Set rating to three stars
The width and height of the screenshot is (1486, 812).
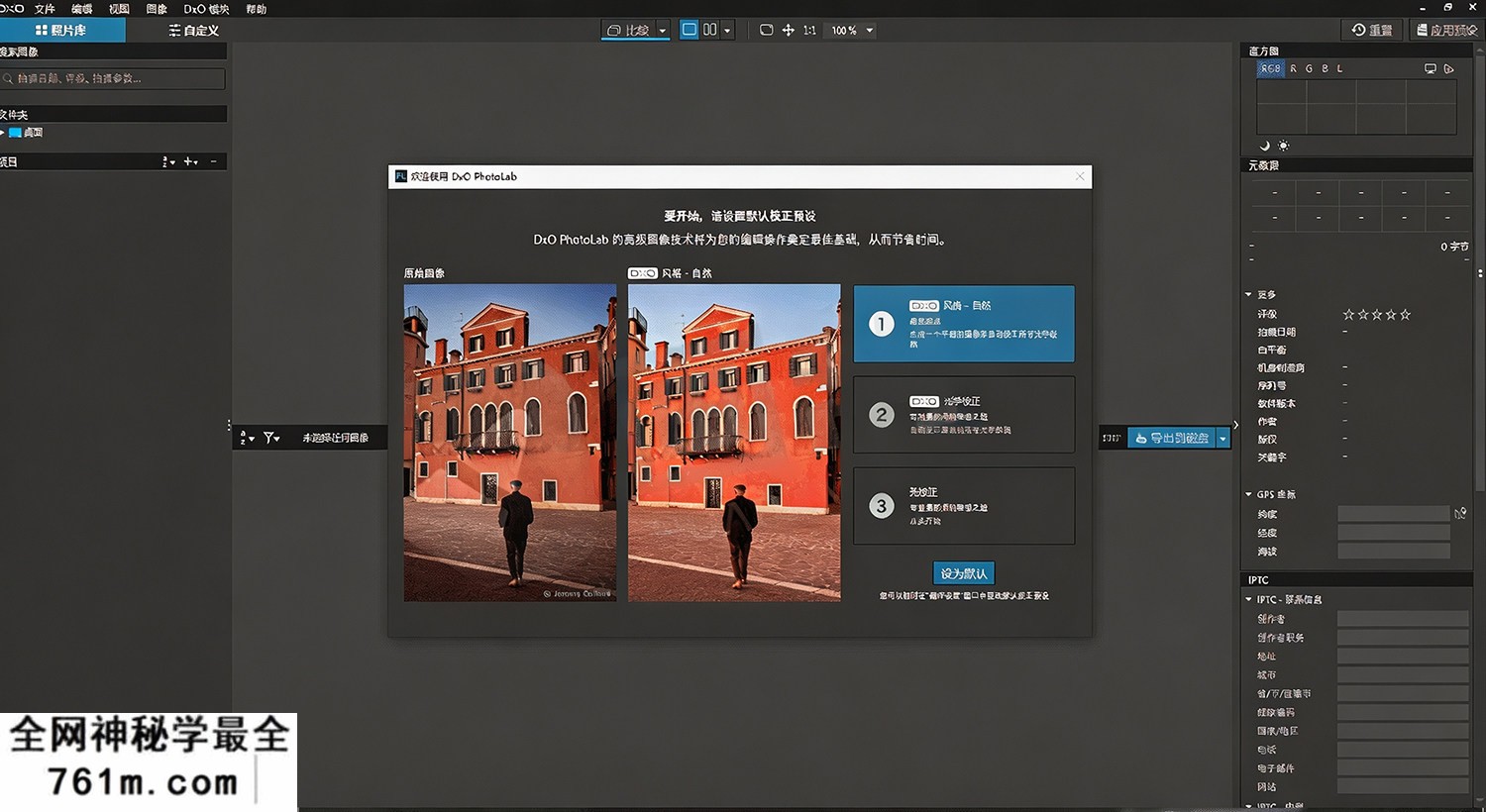[x=1377, y=314]
